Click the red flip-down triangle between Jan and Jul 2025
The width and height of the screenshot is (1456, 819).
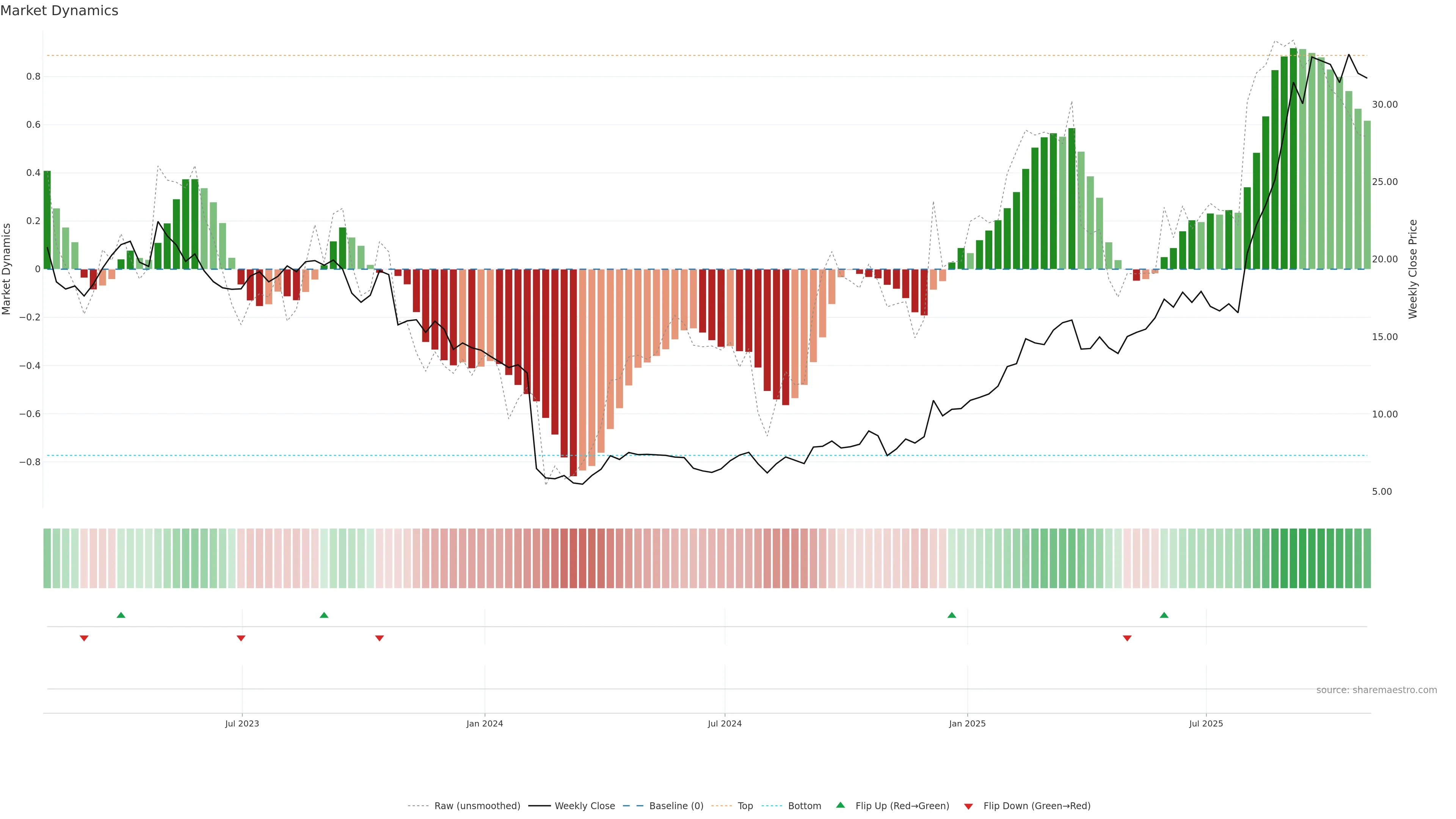point(1127,638)
